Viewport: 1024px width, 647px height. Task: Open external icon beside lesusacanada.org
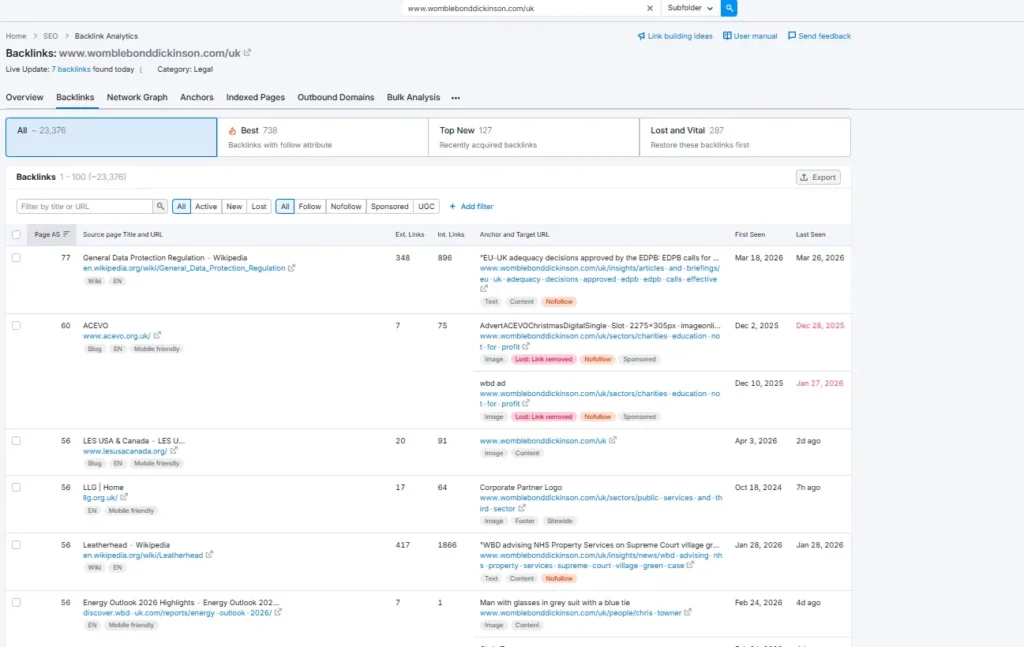click(174, 450)
